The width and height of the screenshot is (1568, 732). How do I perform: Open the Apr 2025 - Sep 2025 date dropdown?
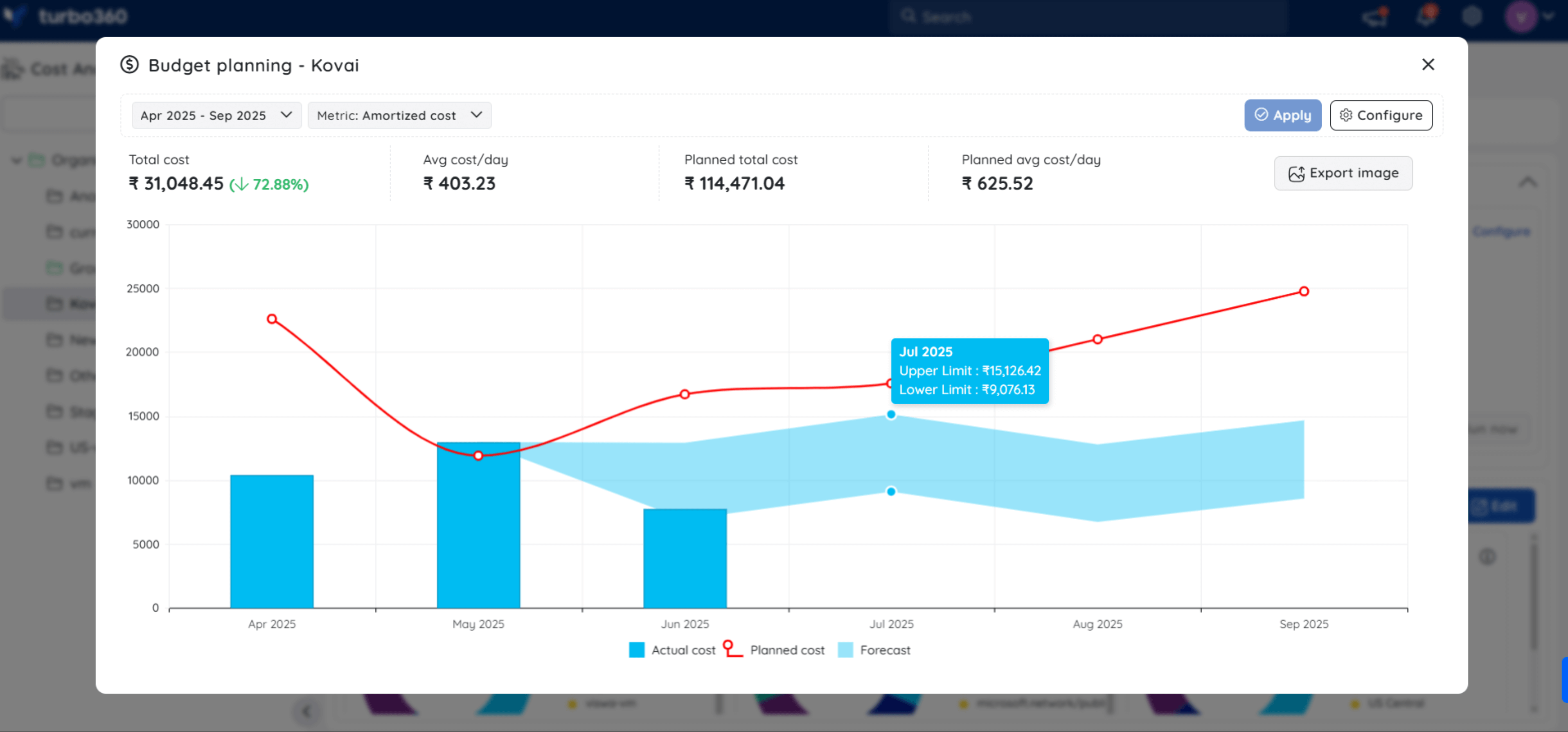pyautogui.click(x=216, y=115)
